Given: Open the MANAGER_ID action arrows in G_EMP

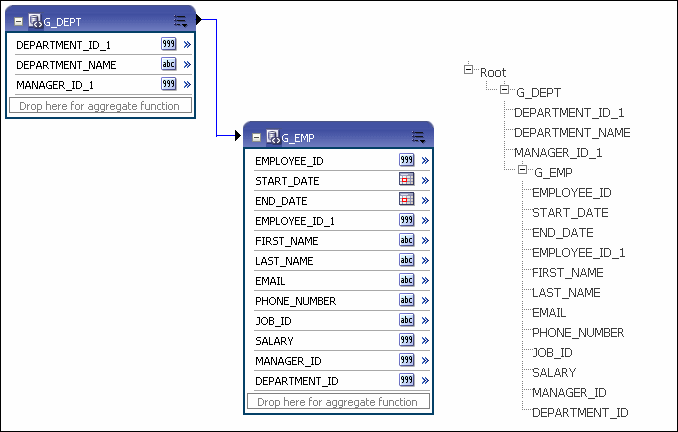Looking at the screenshot, I should 425,361.
